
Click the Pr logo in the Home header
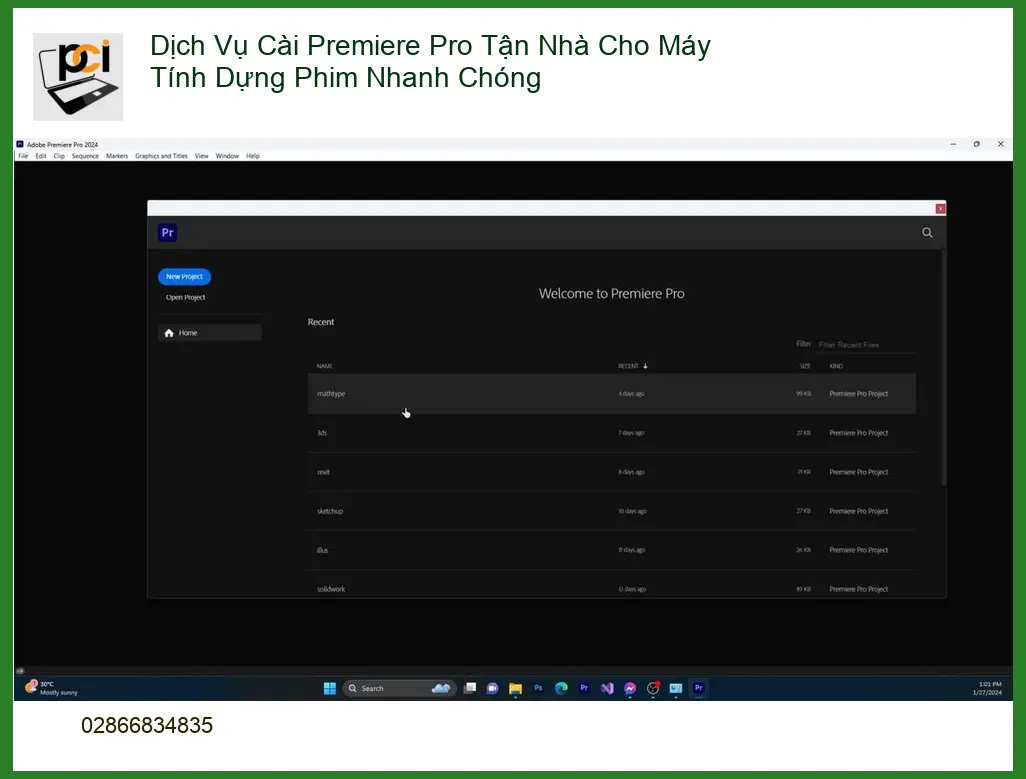[x=168, y=233]
